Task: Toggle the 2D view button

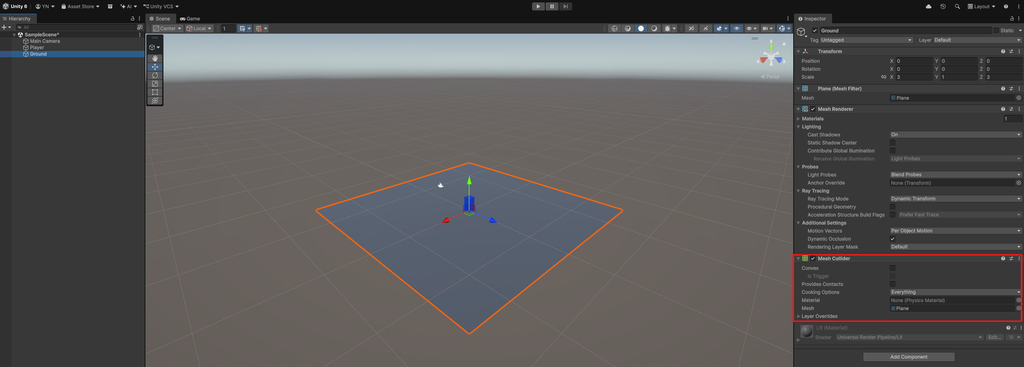Action: [691, 29]
